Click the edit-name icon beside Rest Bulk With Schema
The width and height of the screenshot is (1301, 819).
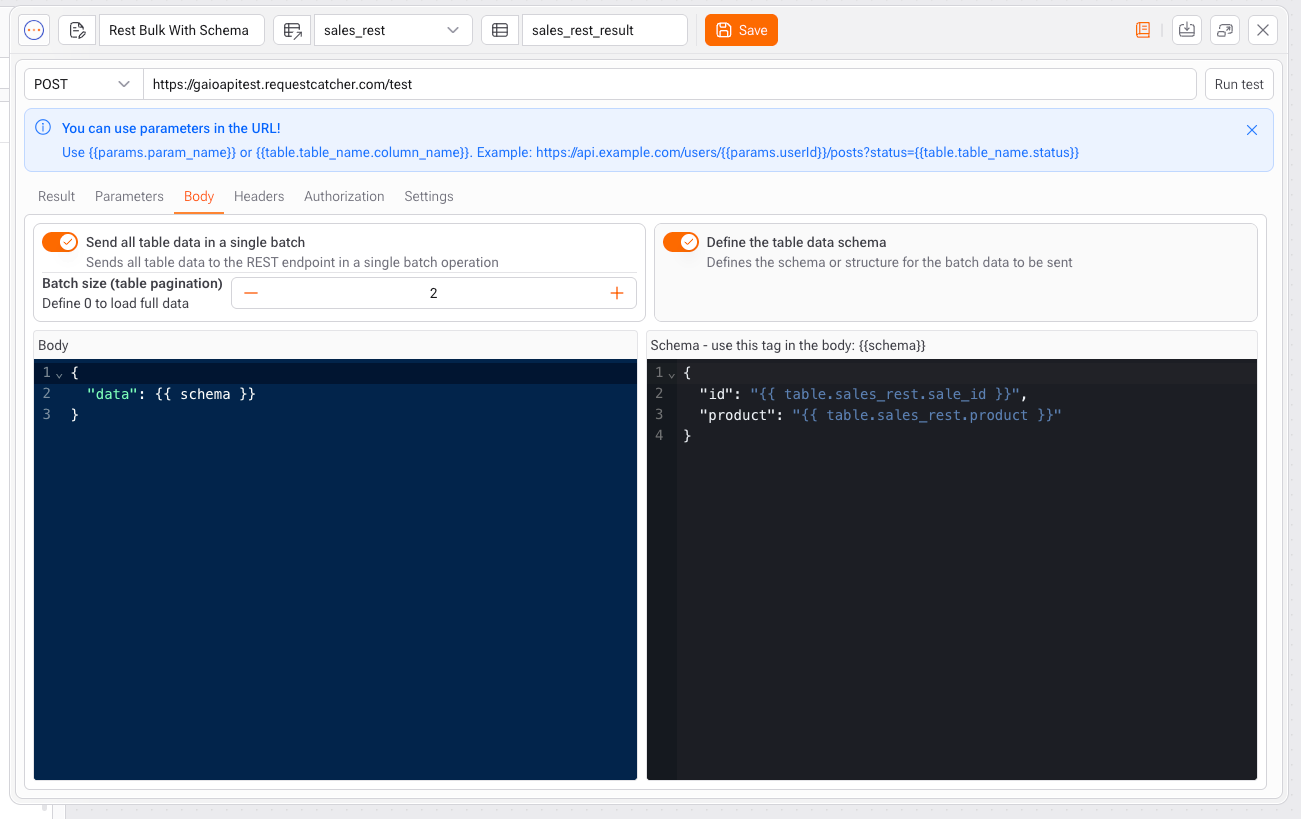77,30
